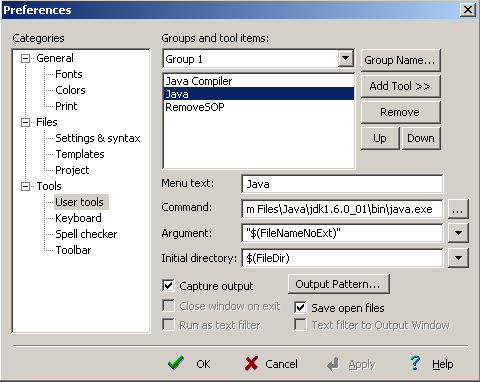Browse for command using the ellipsis button
The image size is (480, 382).
pyautogui.click(x=458, y=209)
